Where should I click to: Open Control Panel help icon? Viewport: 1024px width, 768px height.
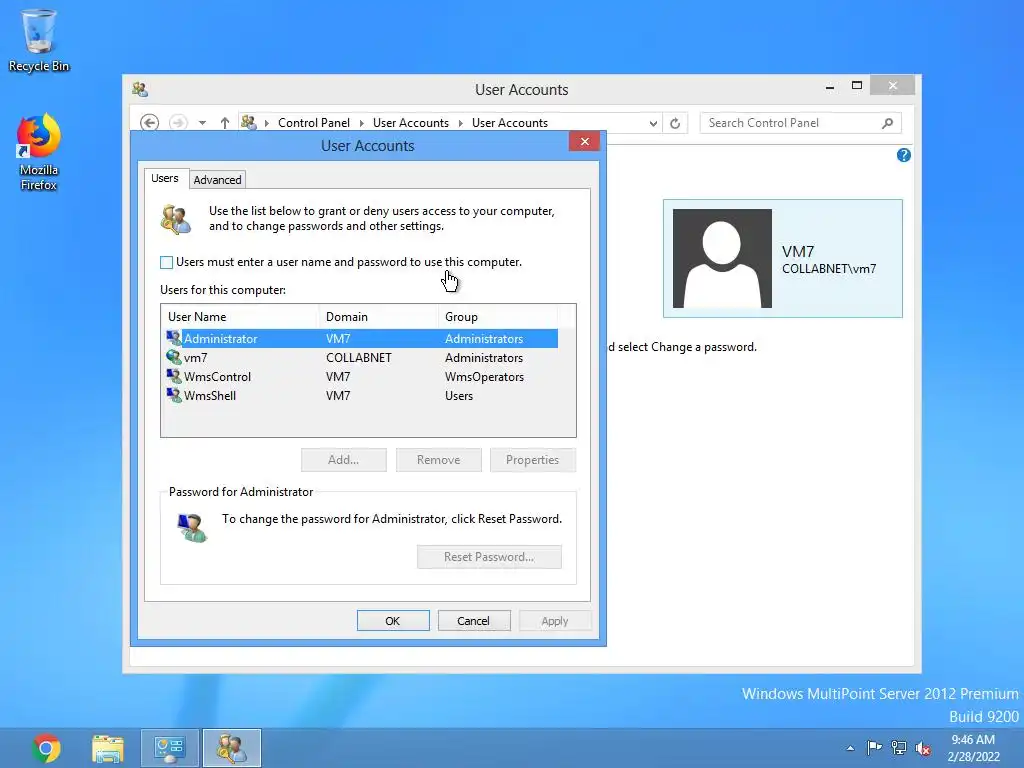[x=903, y=155]
